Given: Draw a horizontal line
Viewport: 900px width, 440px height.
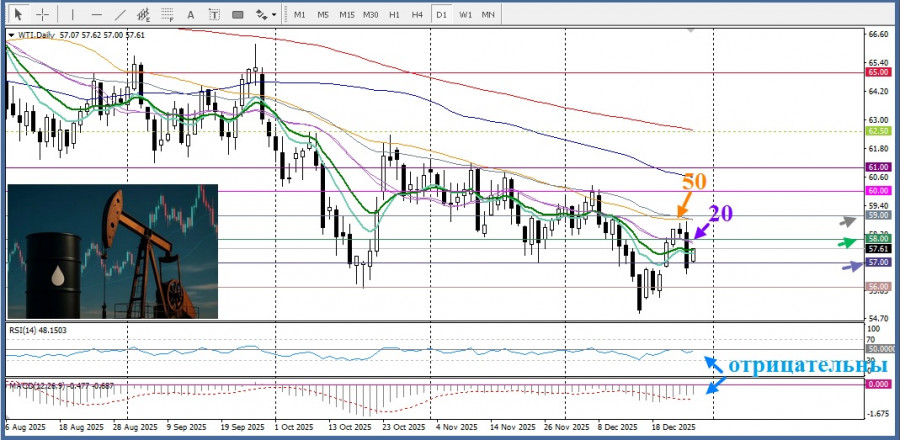Looking at the screenshot, I should [x=97, y=15].
